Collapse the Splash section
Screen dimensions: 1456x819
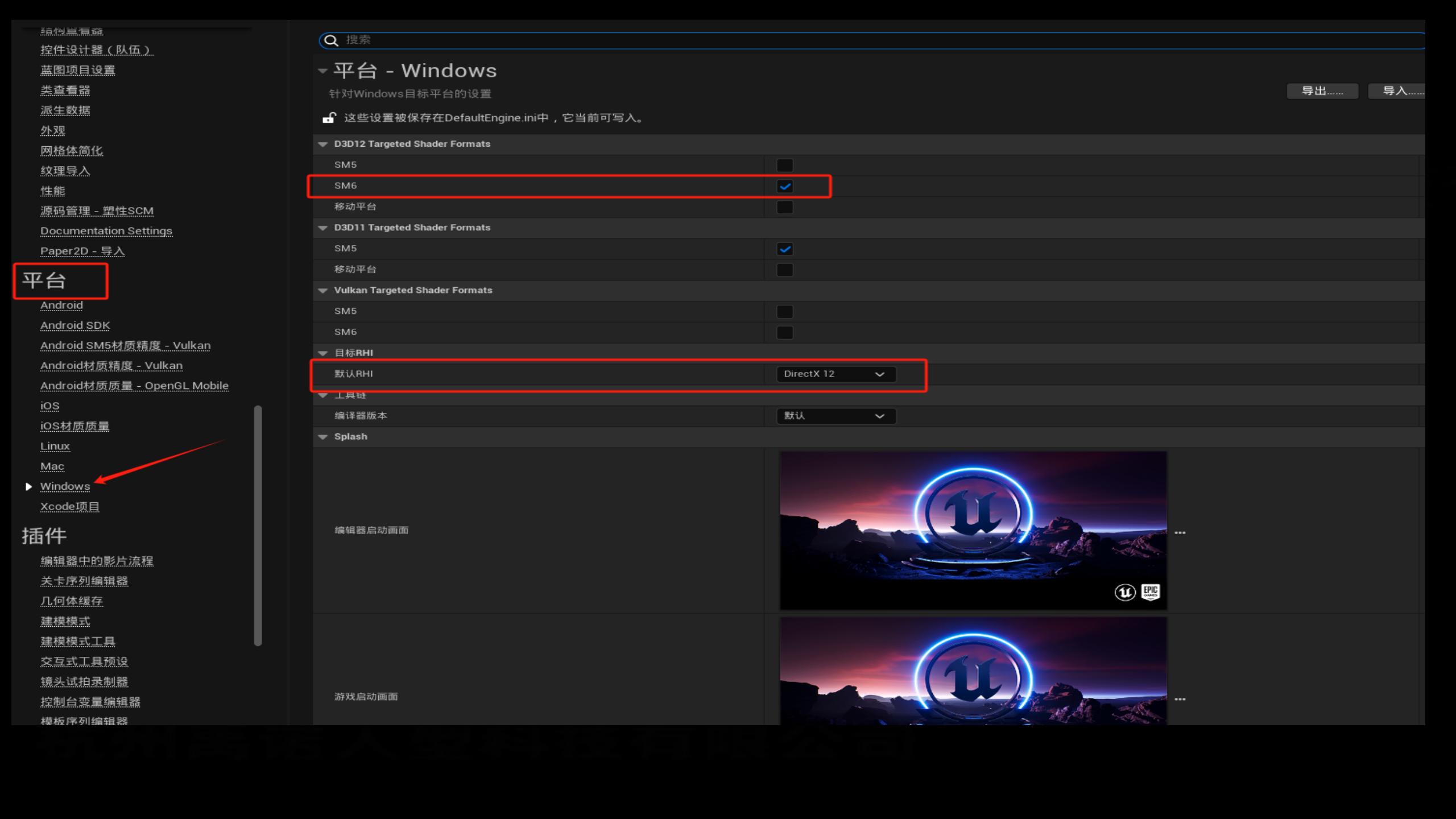coord(323,437)
